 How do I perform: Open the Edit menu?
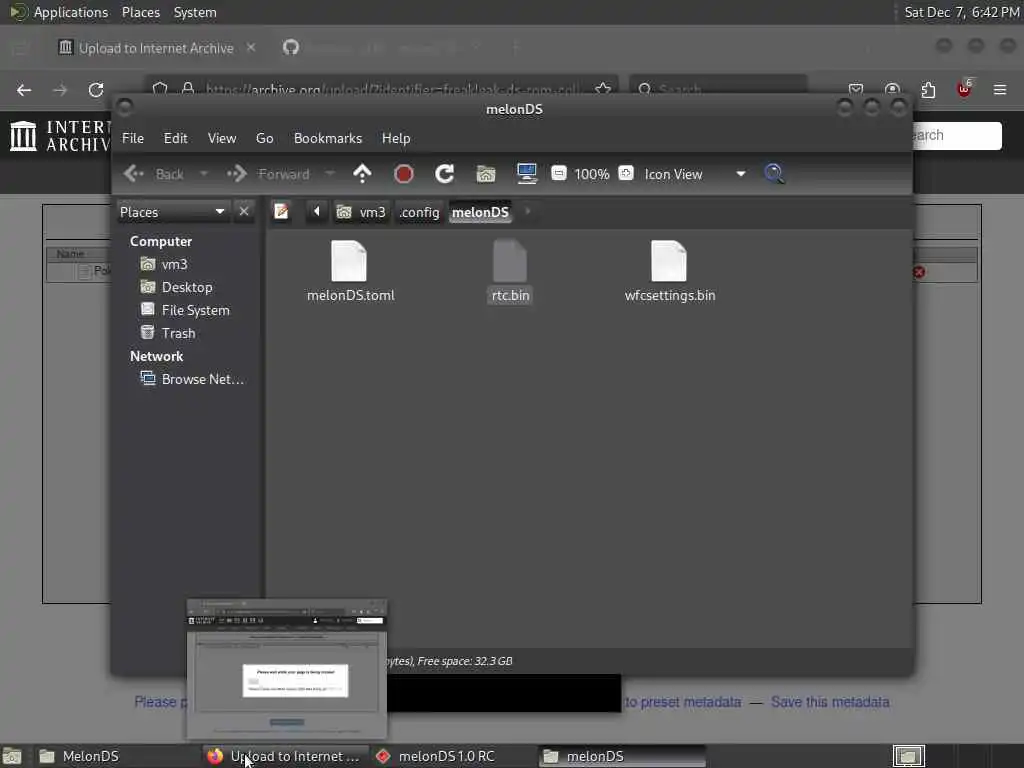coord(176,138)
